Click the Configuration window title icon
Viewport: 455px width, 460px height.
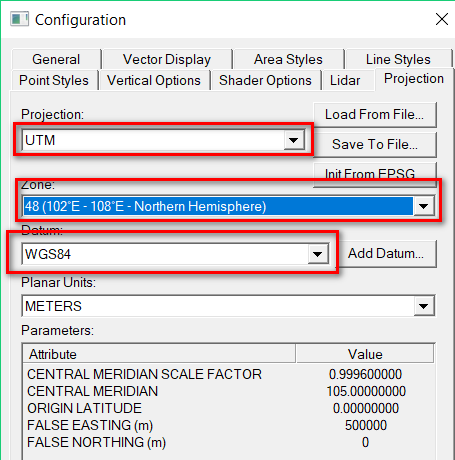click(x=20, y=19)
